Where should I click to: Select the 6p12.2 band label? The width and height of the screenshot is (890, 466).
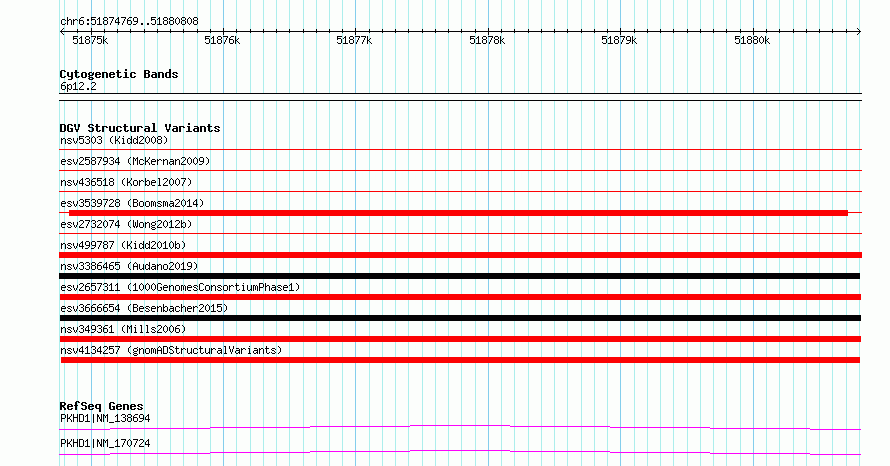click(78, 86)
